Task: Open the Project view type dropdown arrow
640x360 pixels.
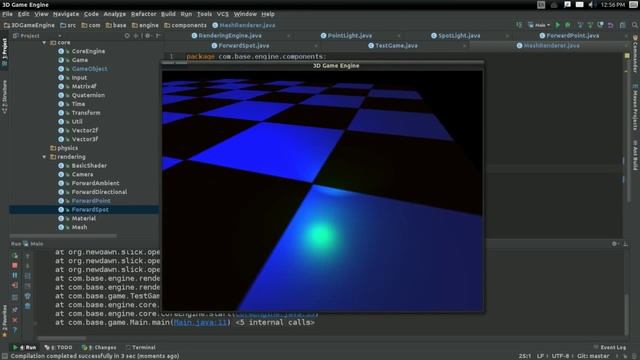Action: (x=60, y=36)
